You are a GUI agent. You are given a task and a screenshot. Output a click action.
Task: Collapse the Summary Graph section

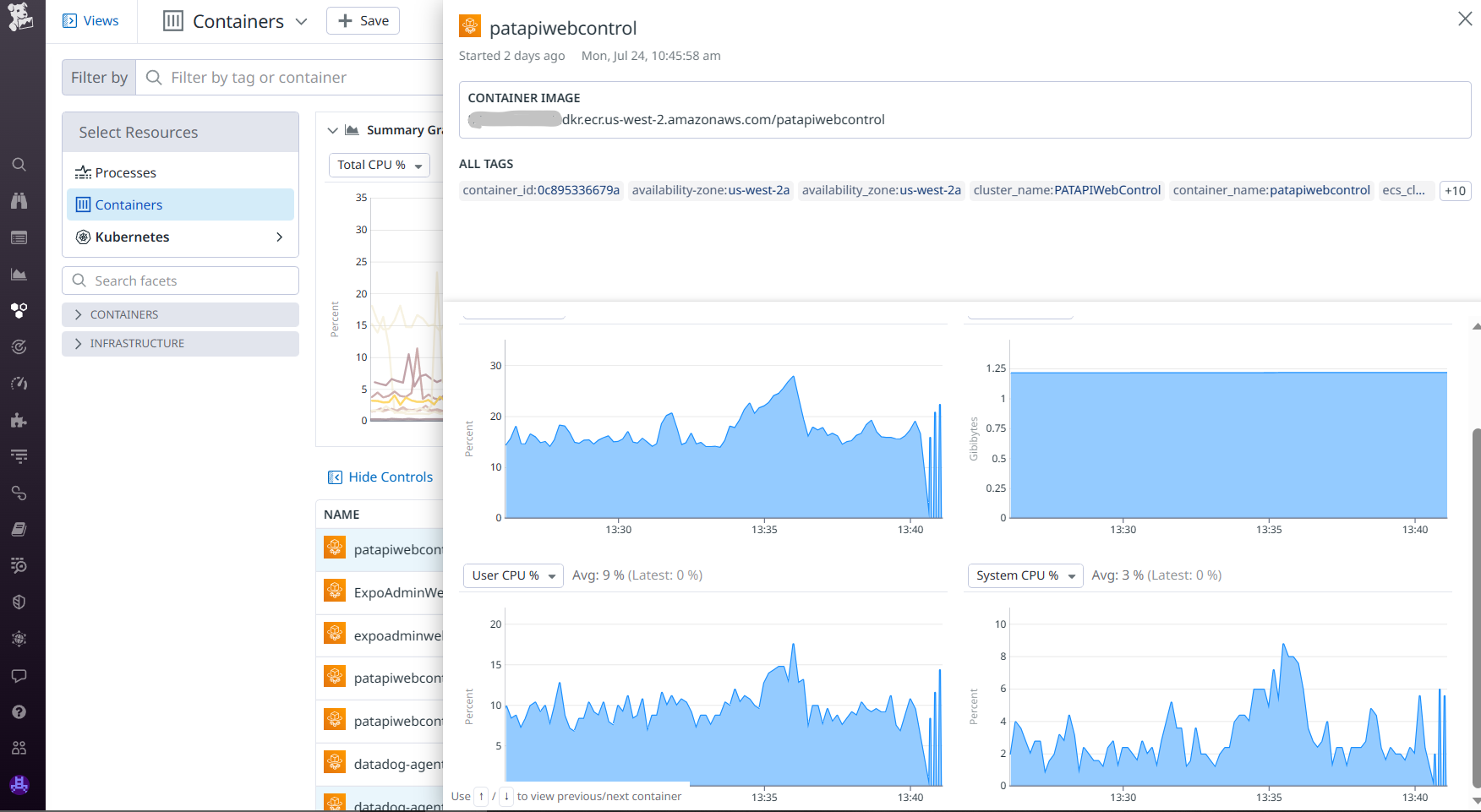coord(333,130)
